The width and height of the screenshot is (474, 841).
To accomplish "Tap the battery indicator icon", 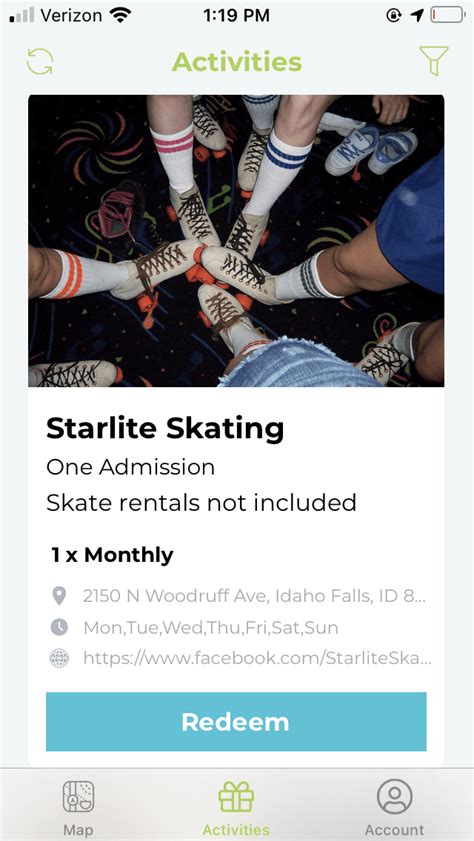I will click(448, 15).
